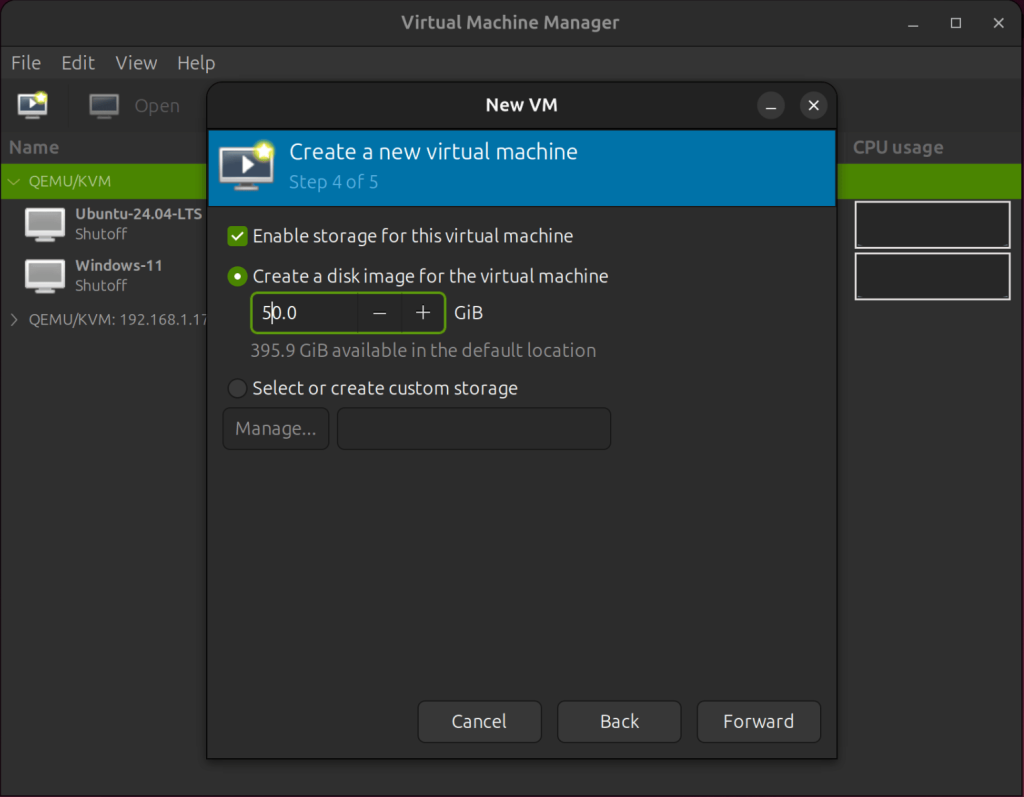The image size is (1024, 797).
Task: Open the View menu
Action: pyautogui.click(x=136, y=63)
